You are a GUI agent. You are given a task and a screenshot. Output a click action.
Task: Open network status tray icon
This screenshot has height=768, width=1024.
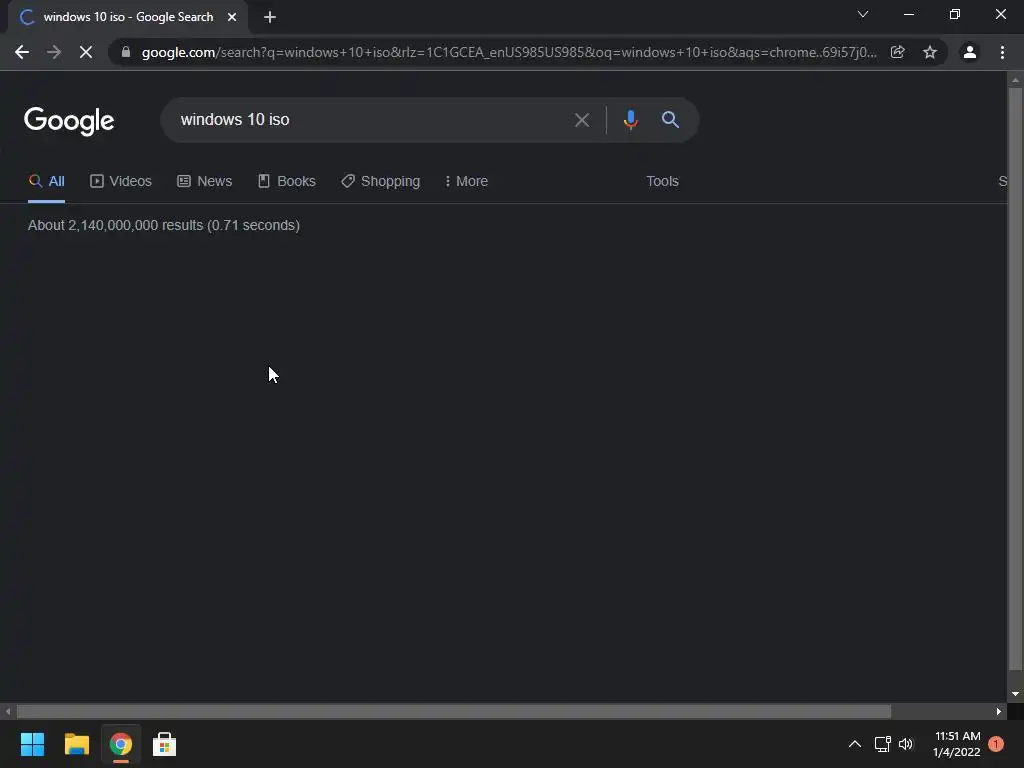pos(882,744)
